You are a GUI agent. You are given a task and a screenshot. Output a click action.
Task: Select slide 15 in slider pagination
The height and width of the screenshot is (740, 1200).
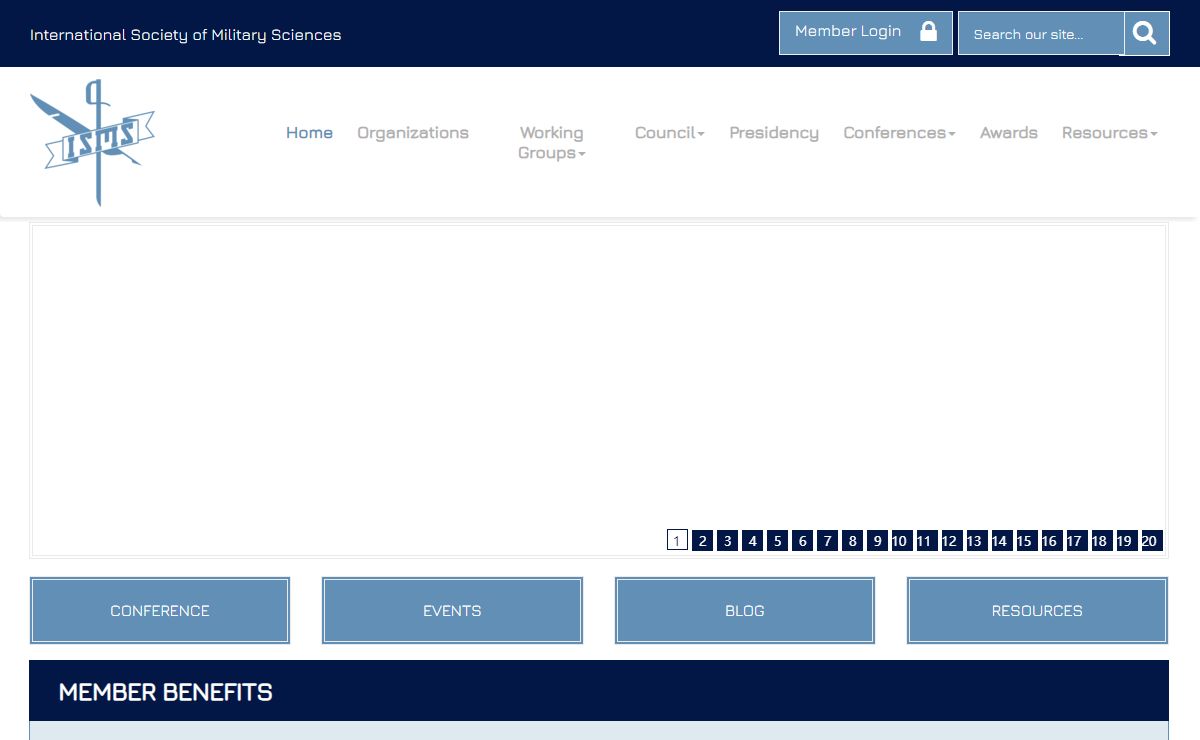tap(1025, 540)
